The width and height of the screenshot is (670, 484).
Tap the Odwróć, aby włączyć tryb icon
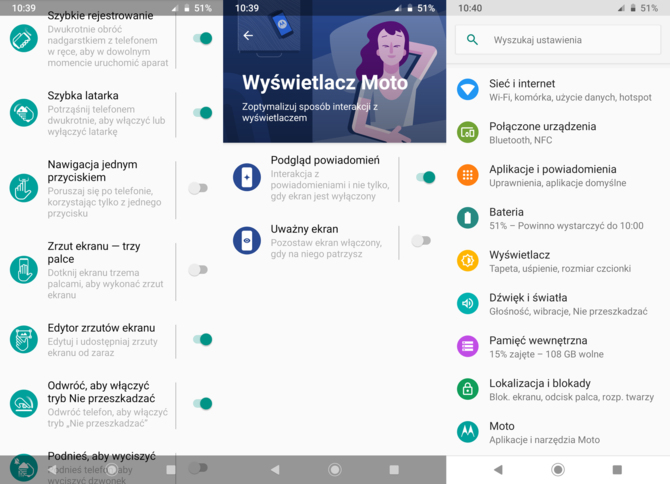(x=24, y=403)
